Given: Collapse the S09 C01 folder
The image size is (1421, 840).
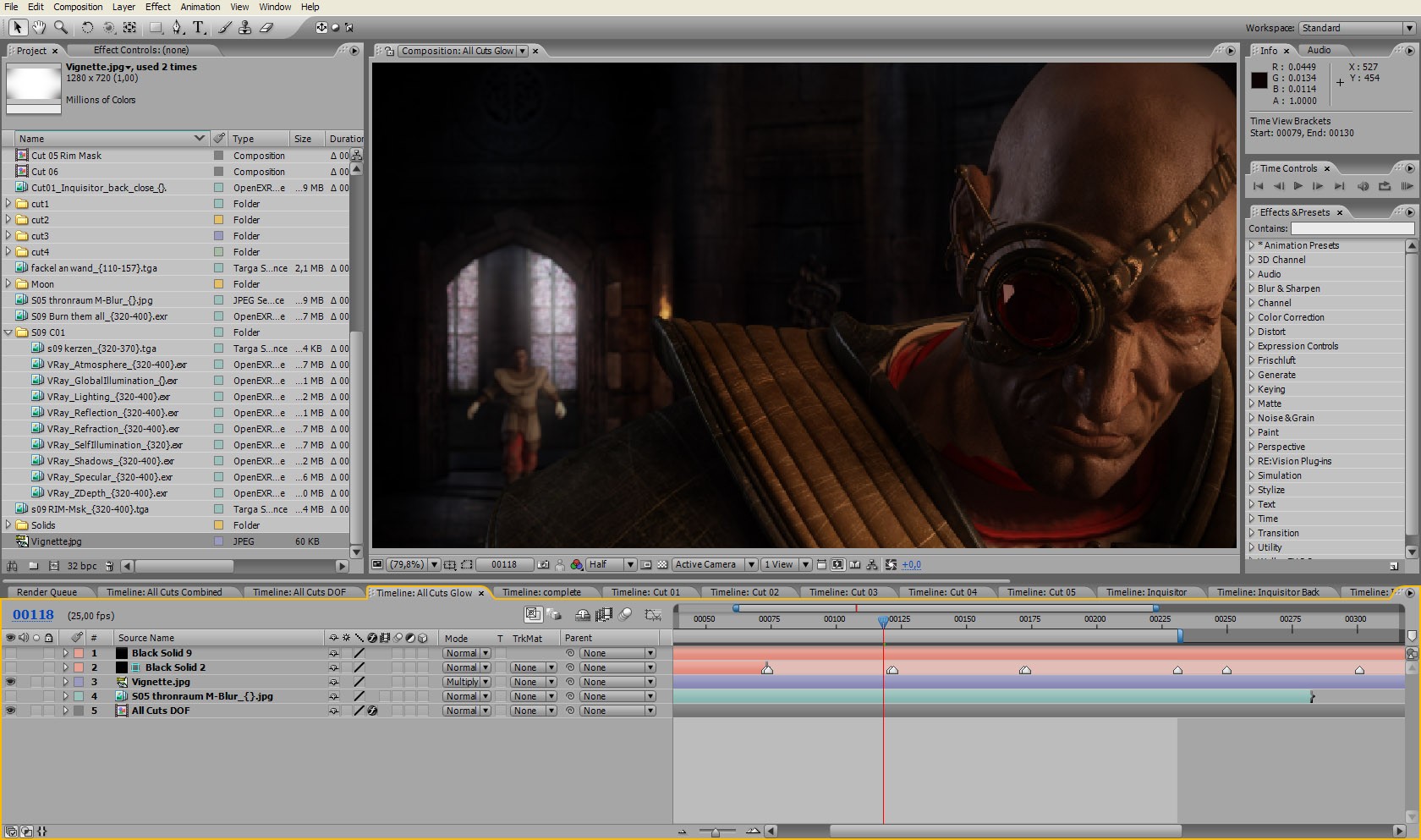Looking at the screenshot, I should pos(8,332).
